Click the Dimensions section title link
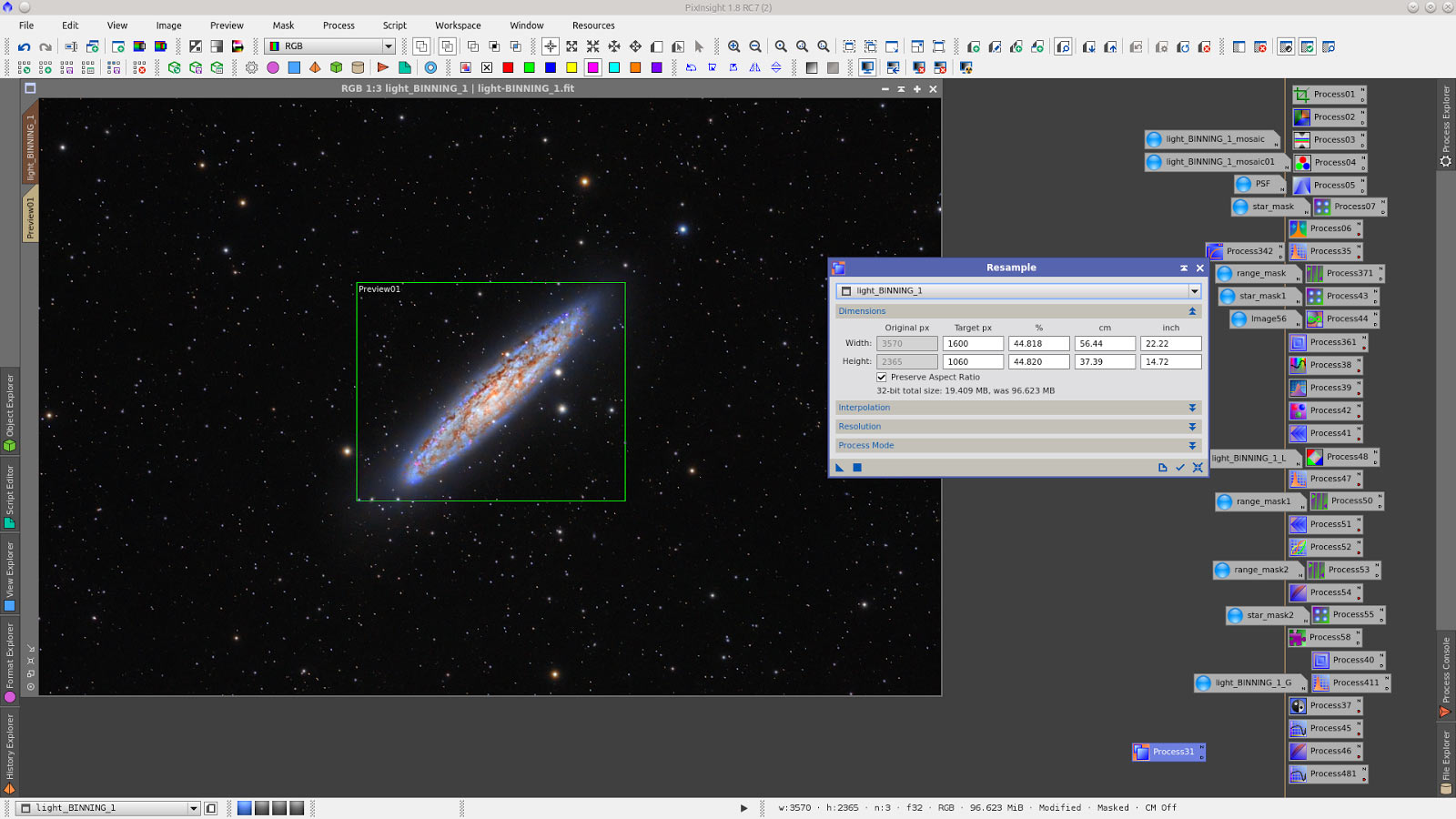1456x819 pixels. click(862, 311)
